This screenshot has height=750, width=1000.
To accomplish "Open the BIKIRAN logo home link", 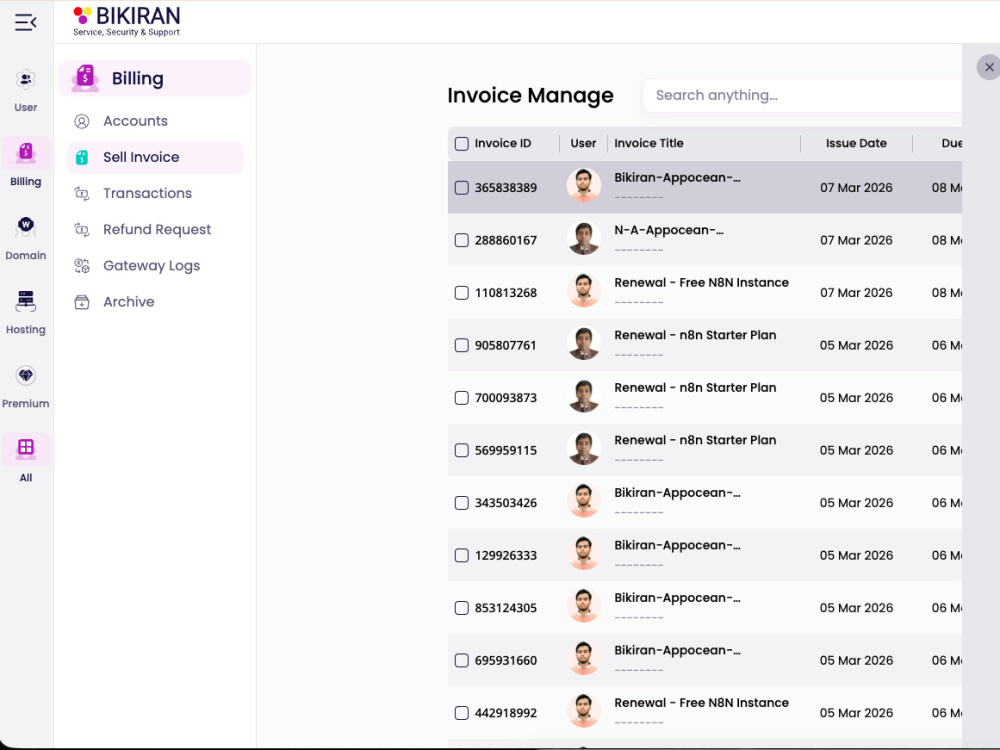I will pos(126,22).
